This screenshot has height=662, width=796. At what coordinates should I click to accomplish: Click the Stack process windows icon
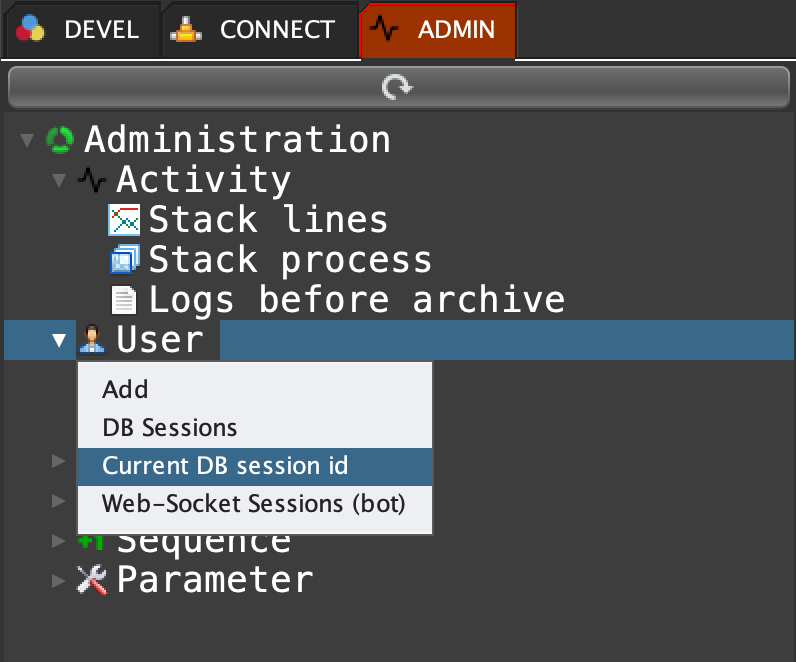(124, 260)
